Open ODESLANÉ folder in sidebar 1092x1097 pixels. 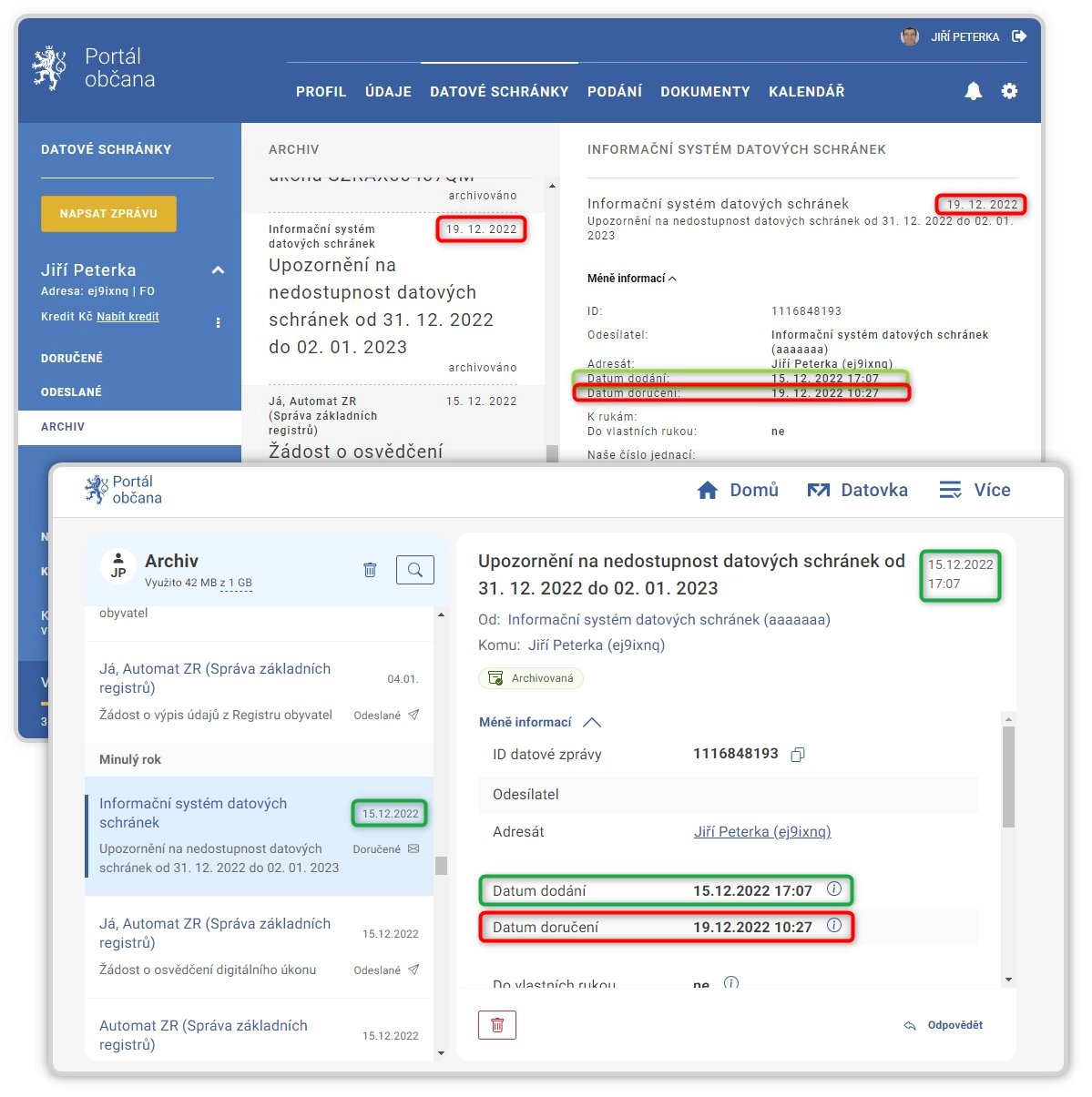(x=71, y=392)
